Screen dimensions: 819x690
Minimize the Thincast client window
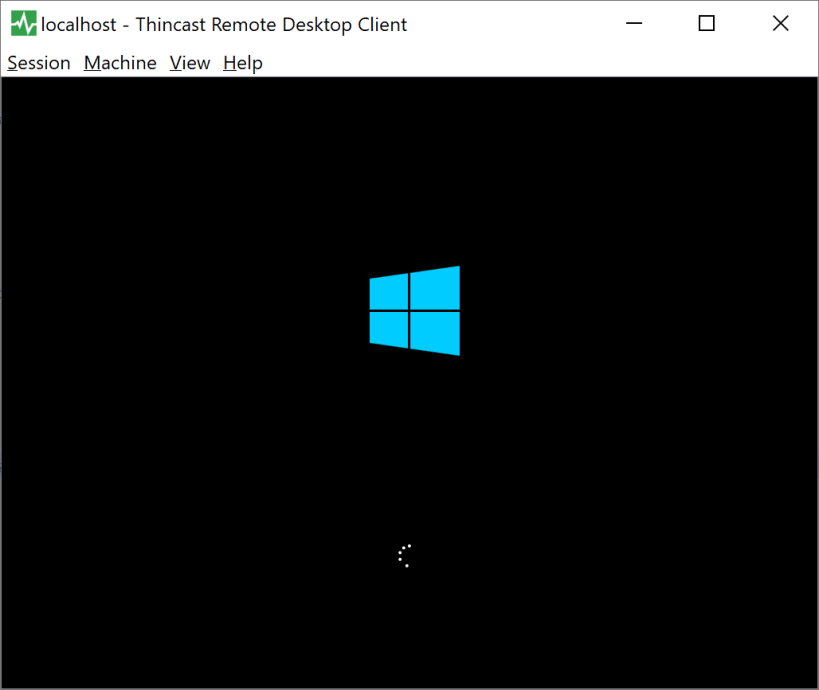click(x=634, y=22)
